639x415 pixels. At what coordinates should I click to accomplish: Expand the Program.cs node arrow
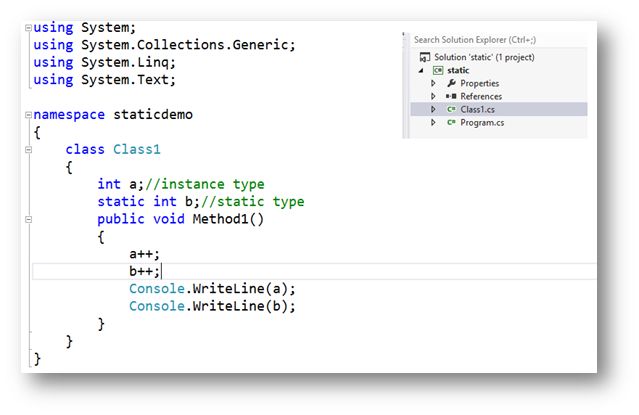point(433,122)
